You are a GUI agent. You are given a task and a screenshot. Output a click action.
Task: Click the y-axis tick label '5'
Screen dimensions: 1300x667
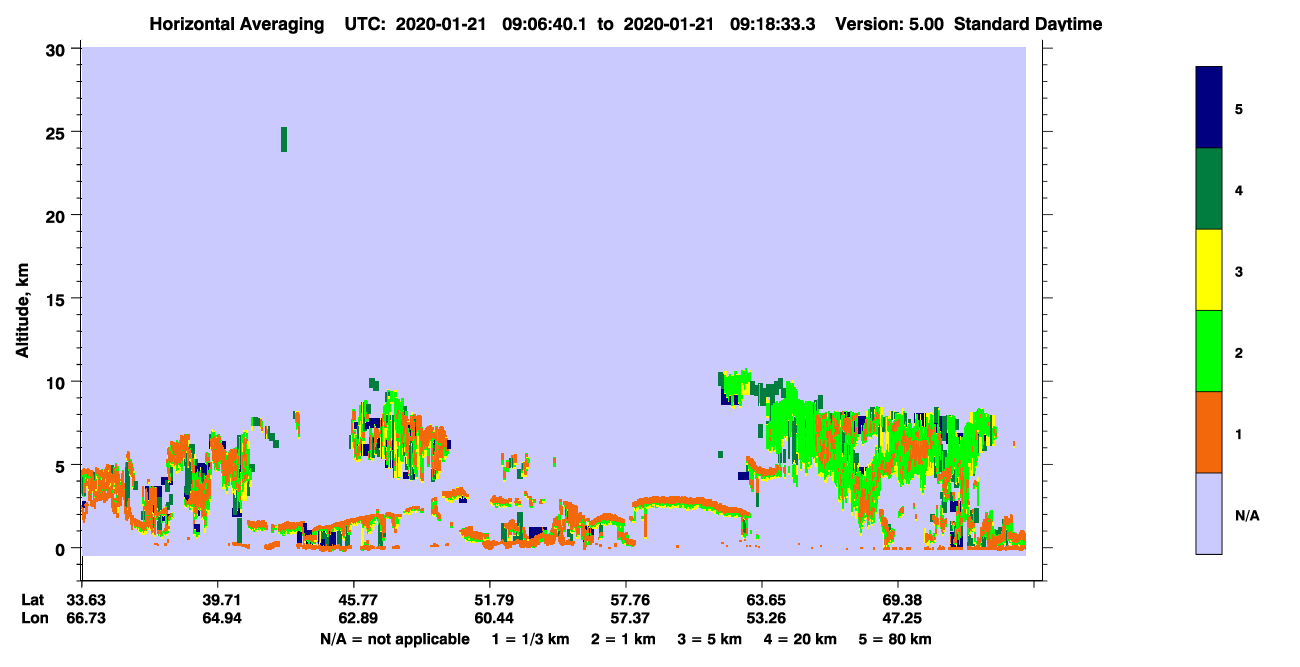63,465
